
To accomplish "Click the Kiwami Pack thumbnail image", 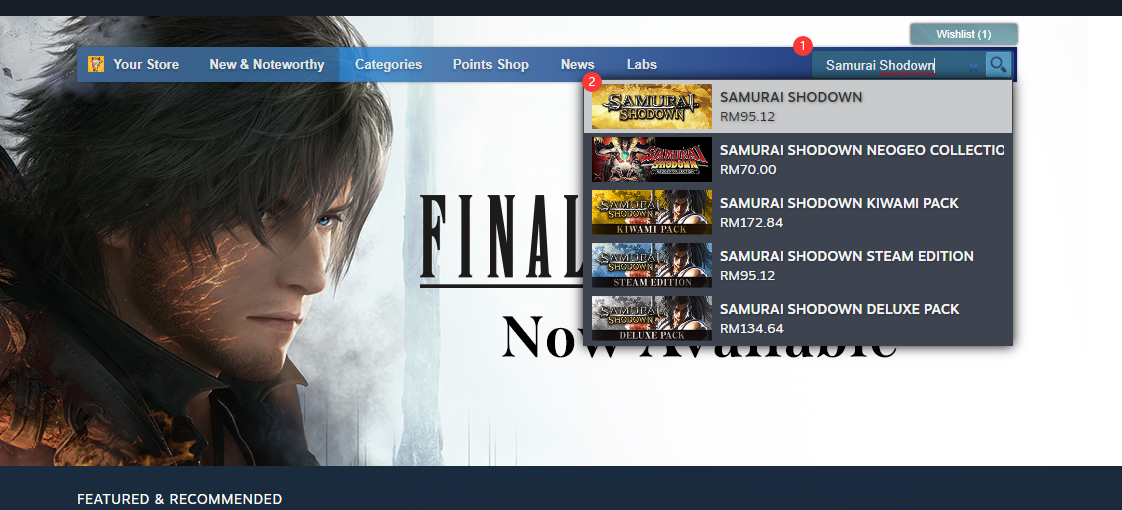I will click(652, 212).
